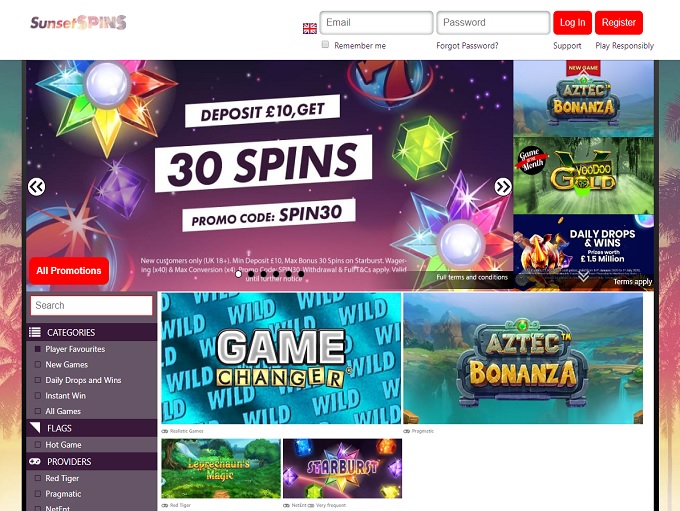Select the first carousel dot indicator
Image resolution: width=680 pixels, height=511 pixels.
(x=238, y=274)
